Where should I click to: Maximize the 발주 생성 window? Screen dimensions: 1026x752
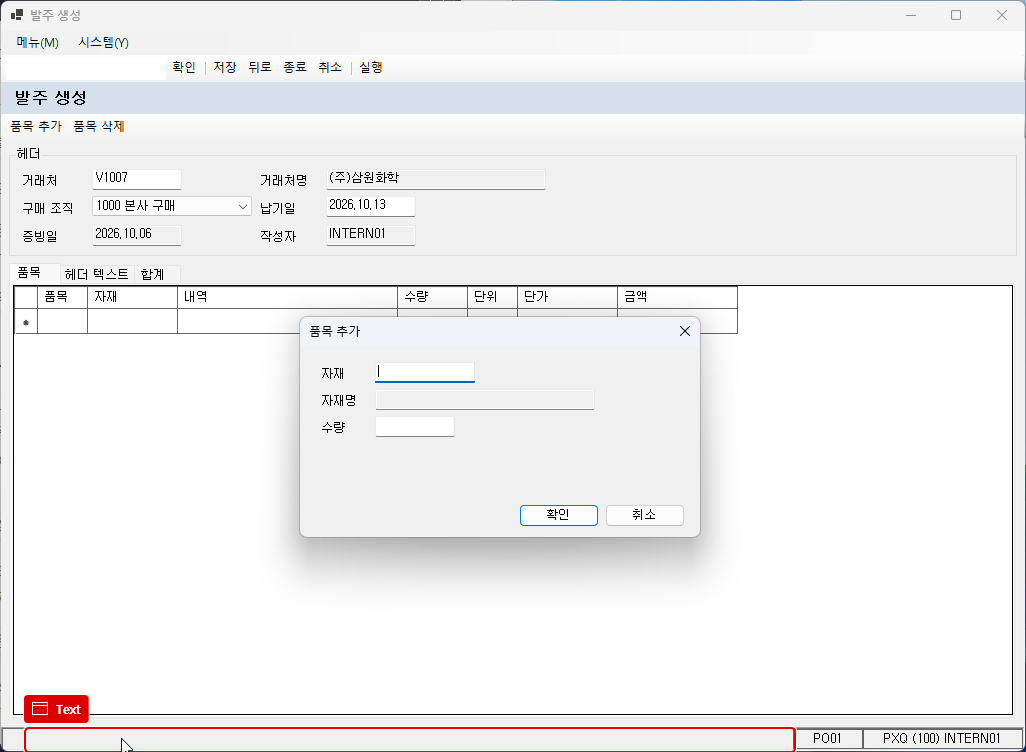956,15
